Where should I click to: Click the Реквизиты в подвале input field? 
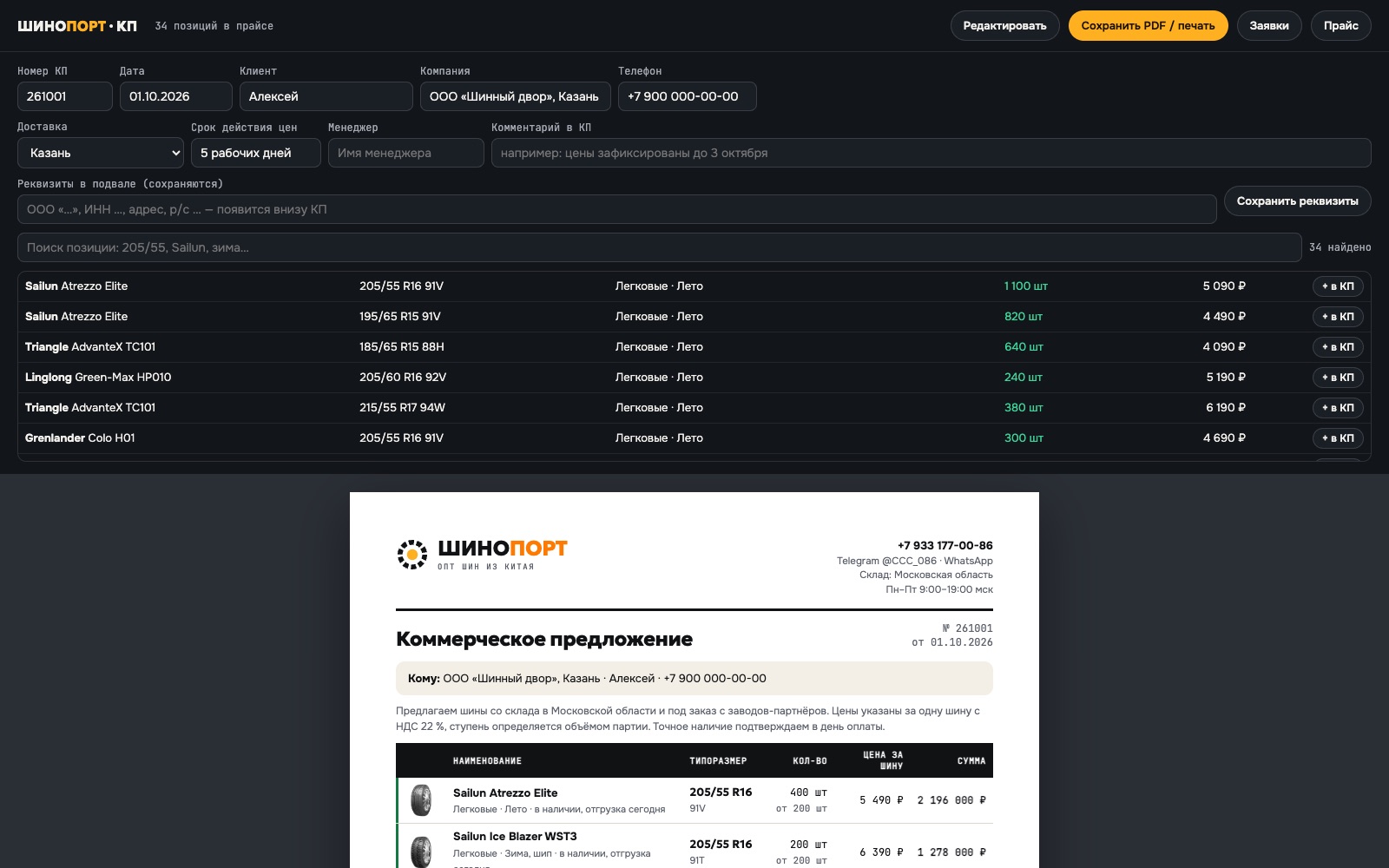(617, 209)
